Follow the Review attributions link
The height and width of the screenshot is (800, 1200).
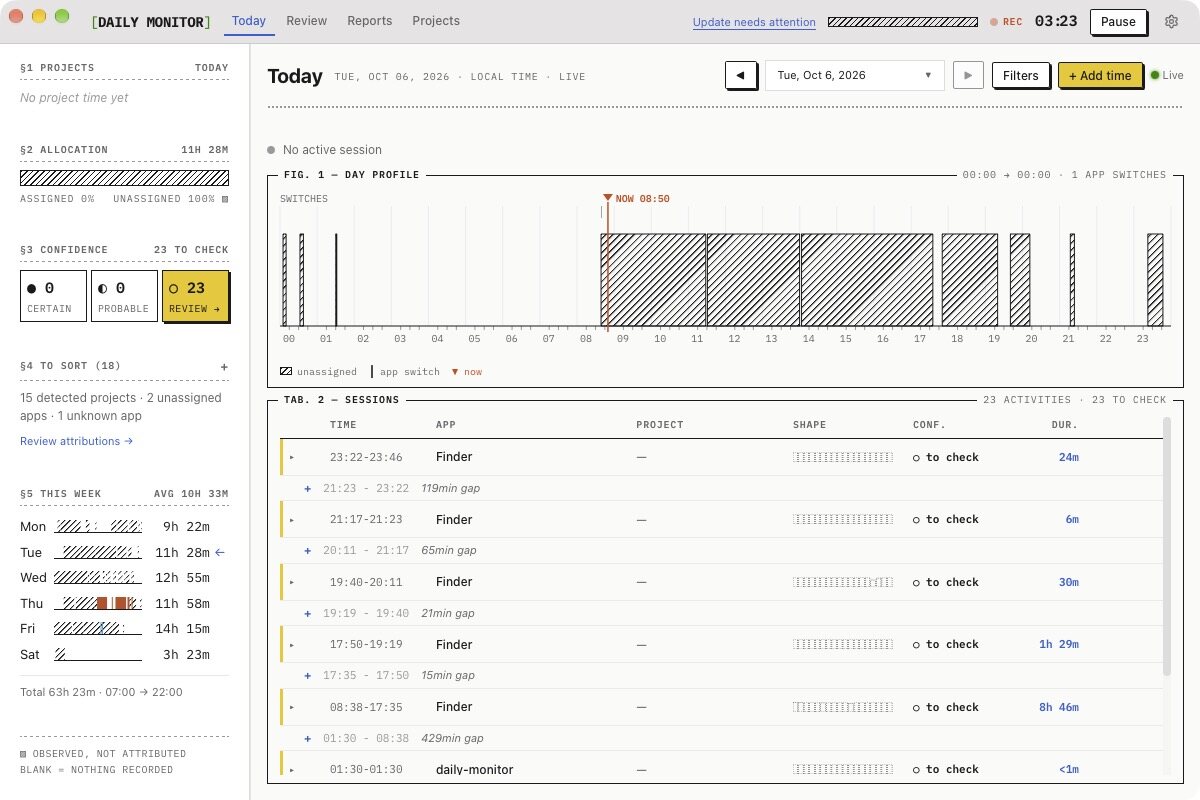pos(76,441)
